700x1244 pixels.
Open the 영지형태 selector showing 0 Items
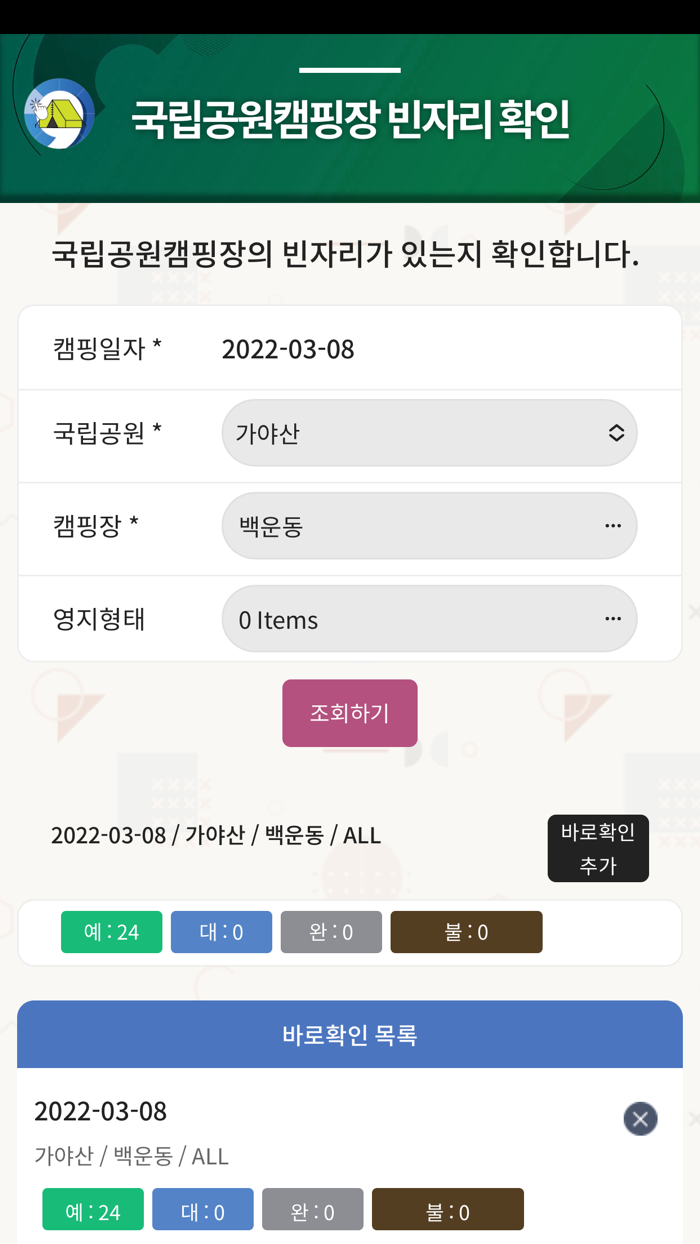tap(429, 618)
